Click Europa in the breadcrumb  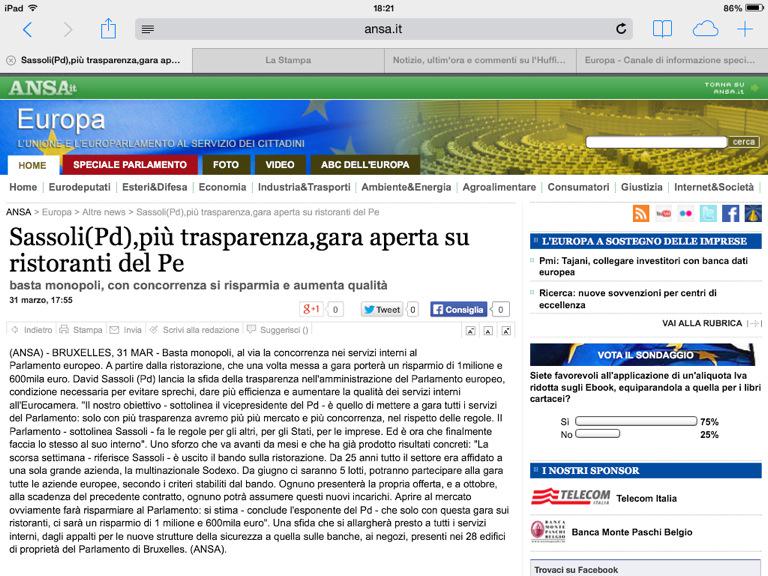[x=57, y=212]
